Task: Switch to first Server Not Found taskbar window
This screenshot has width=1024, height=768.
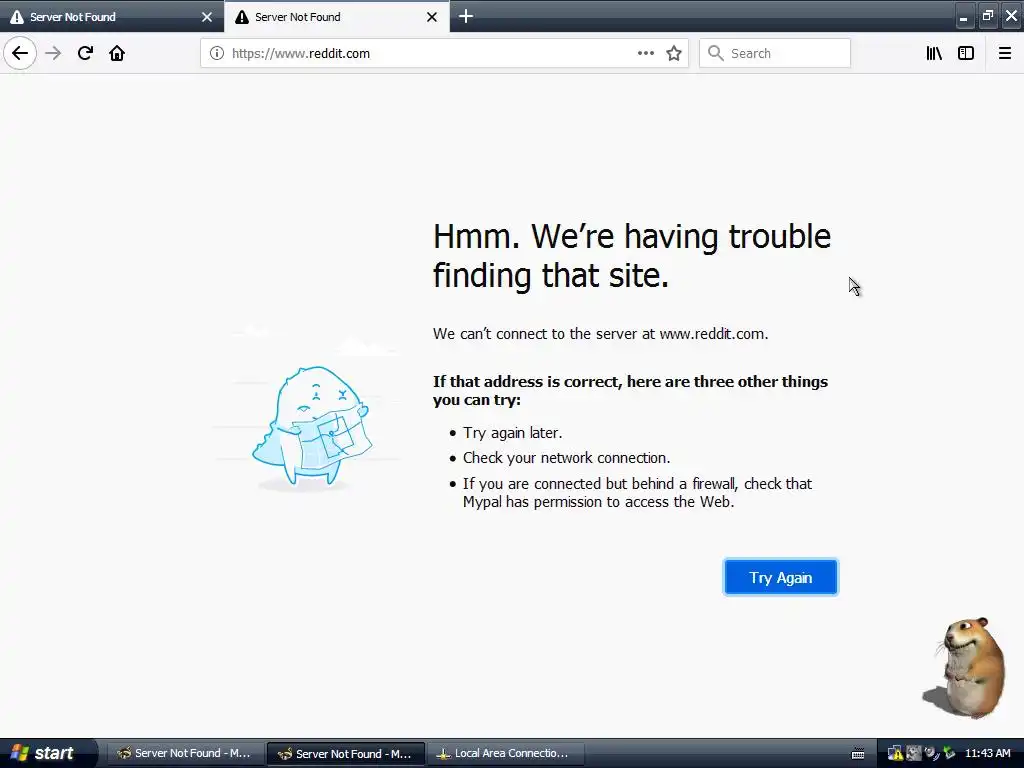Action: (x=185, y=753)
